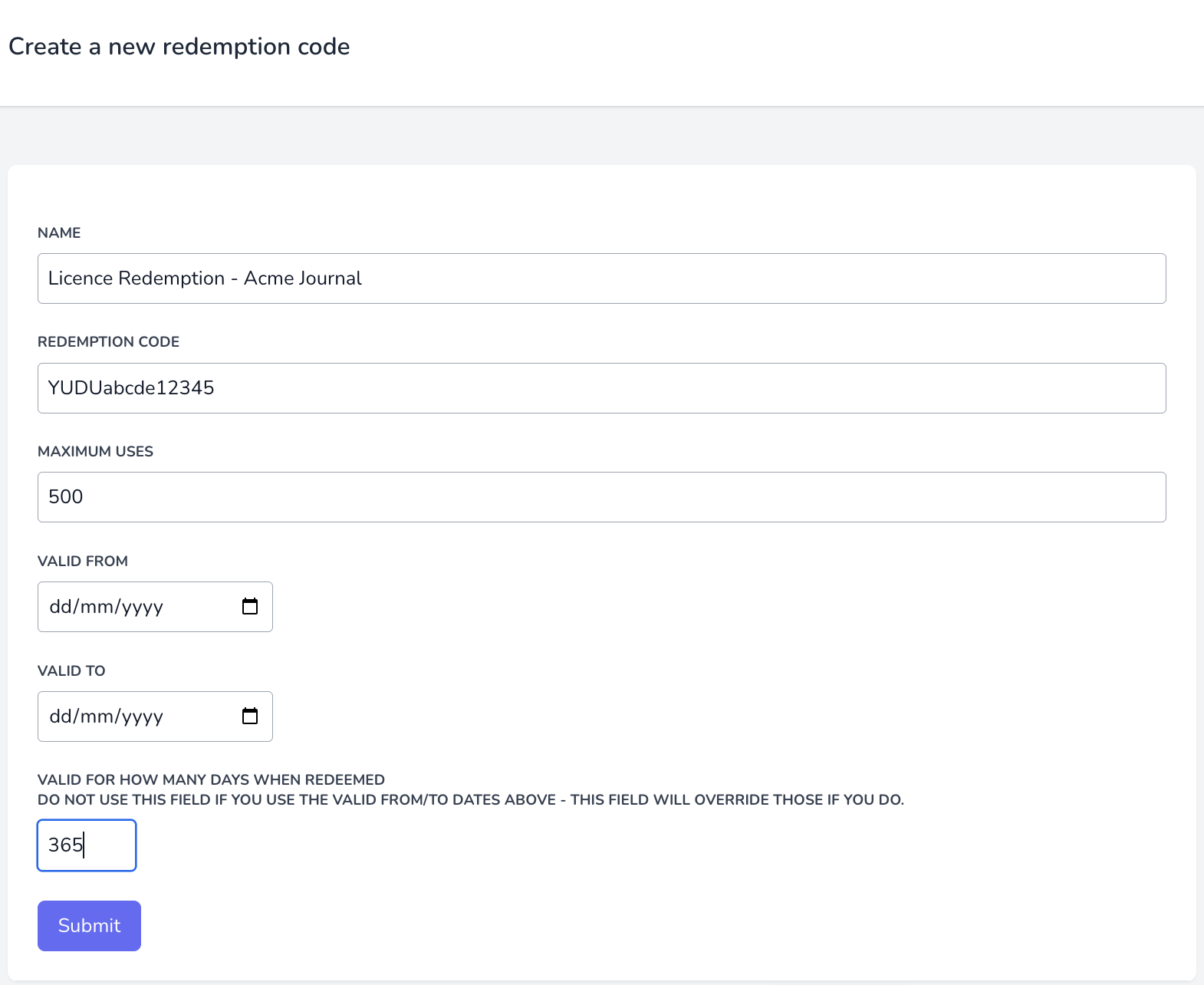1204x985 pixels.
Task: Click the NAME field label
Action: 59,233
